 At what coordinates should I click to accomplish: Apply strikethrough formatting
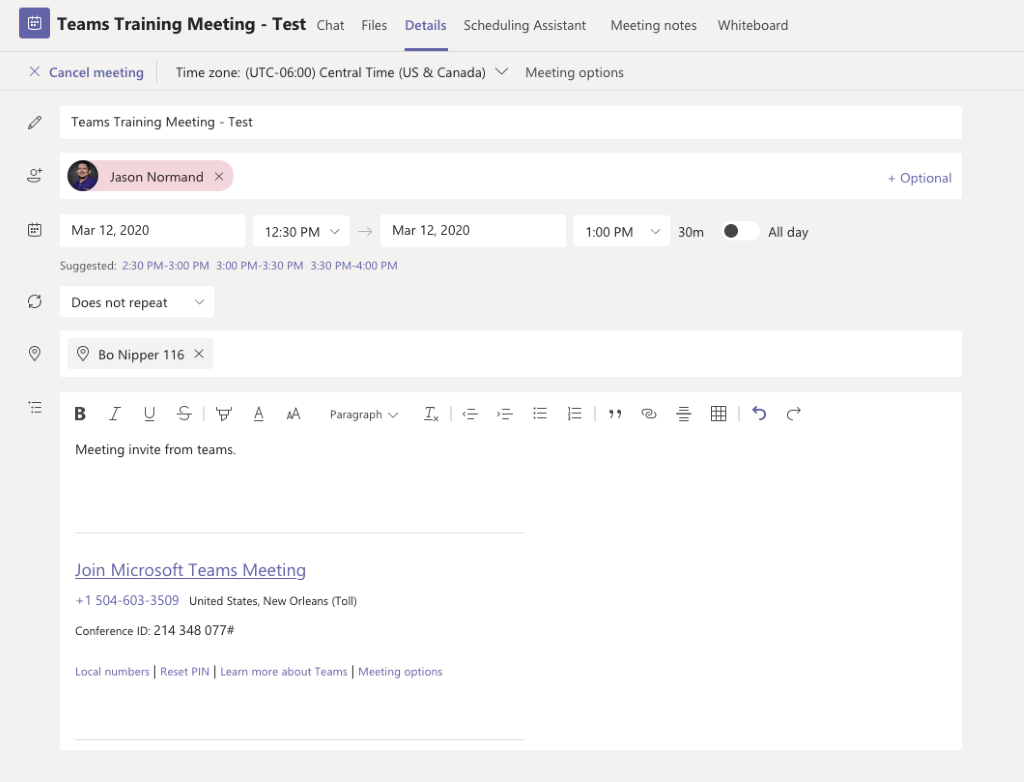(184, 414)
